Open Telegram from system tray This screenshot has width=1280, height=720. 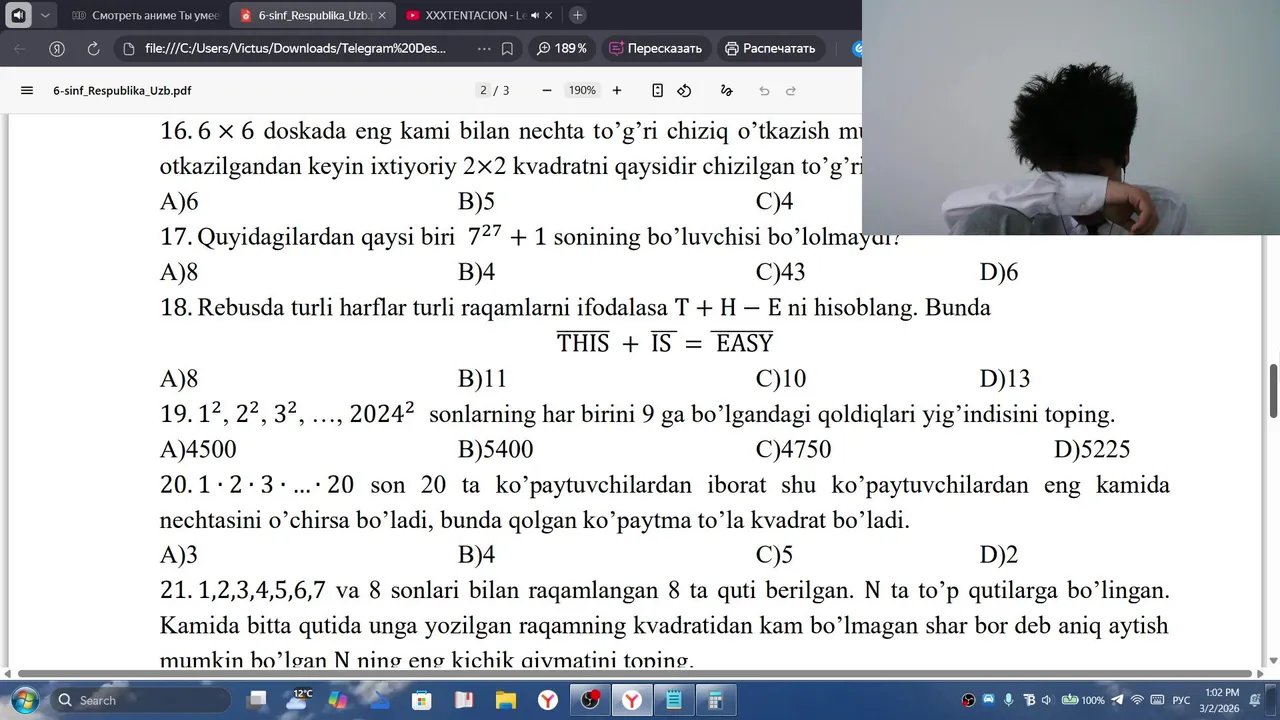(x=1117, y=700)
